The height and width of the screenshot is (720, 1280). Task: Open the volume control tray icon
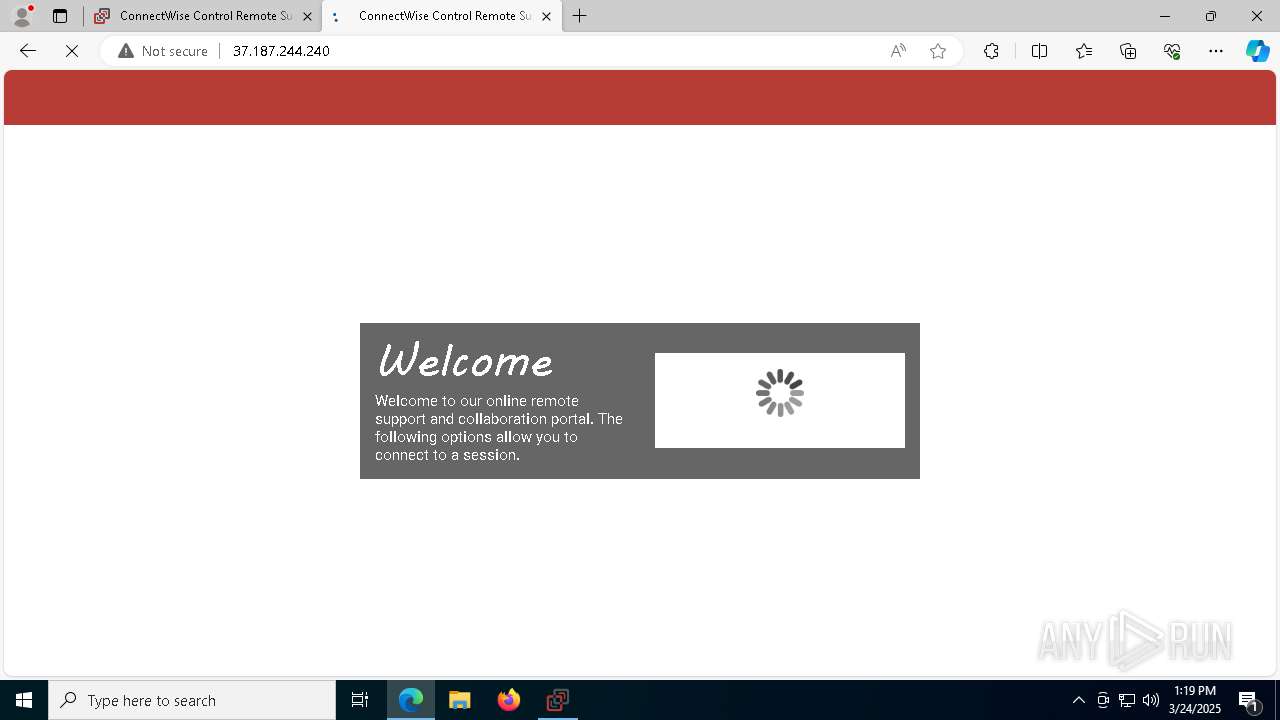tap(1151, 700)
